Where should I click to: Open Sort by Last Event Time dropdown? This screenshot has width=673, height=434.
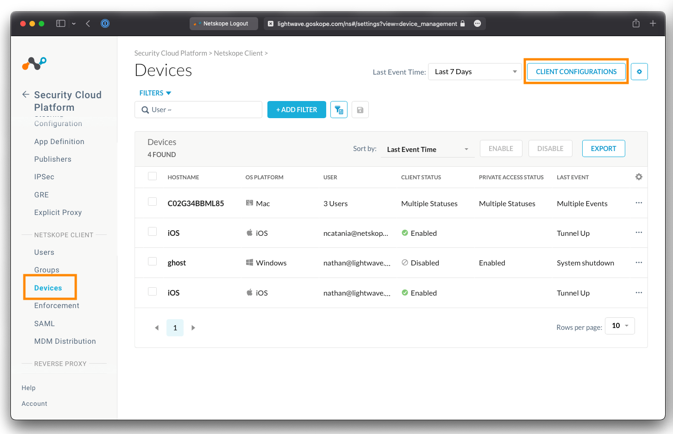point(427,149)
